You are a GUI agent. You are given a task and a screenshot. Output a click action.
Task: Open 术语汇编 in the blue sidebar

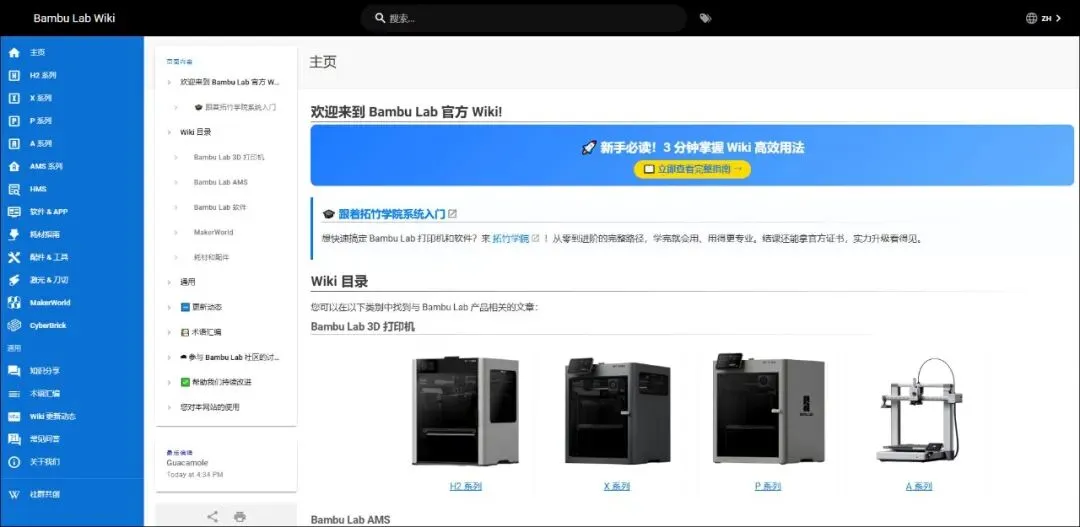[72, 393]
